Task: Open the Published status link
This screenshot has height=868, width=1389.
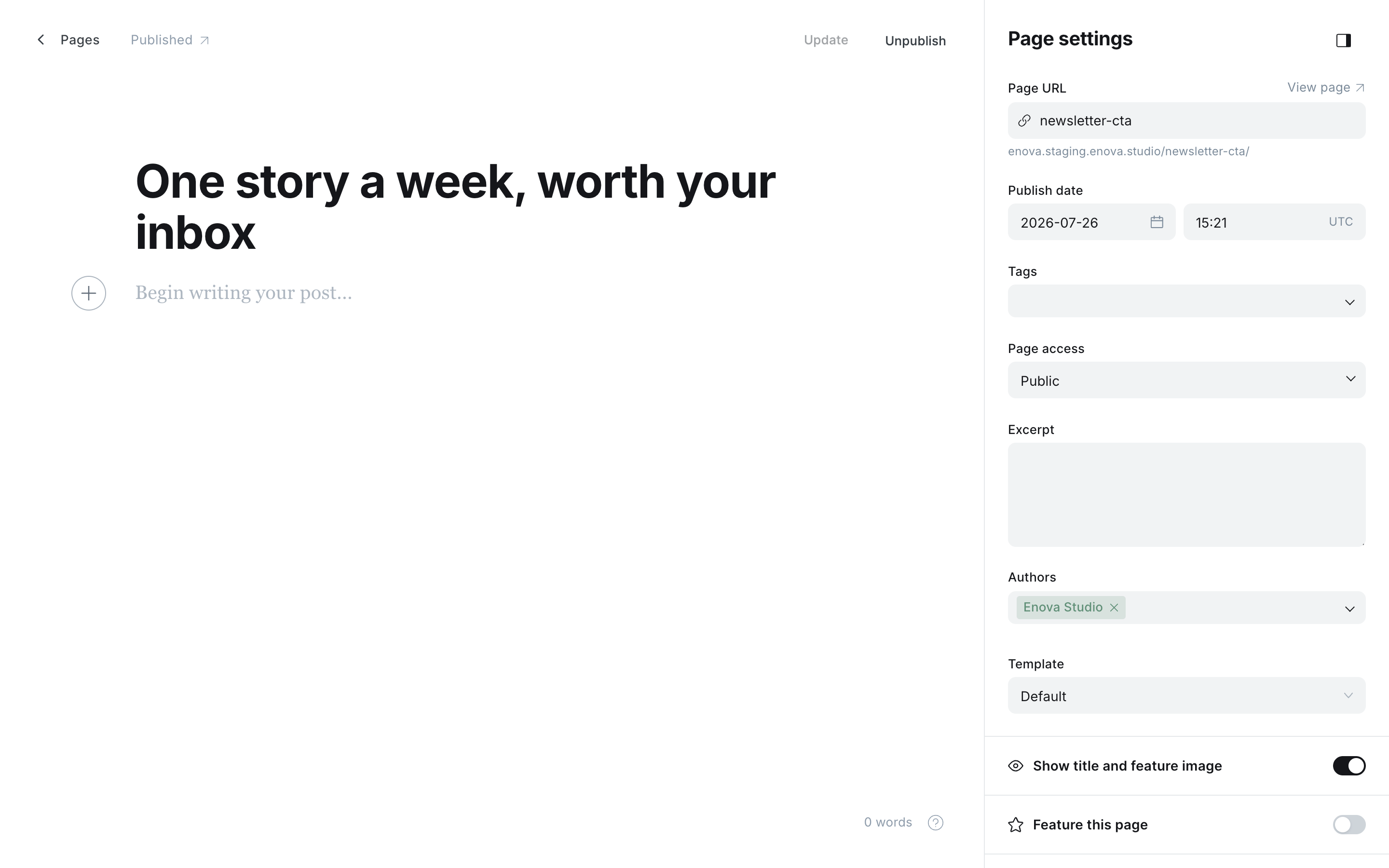Action: [x=170, y=40]
